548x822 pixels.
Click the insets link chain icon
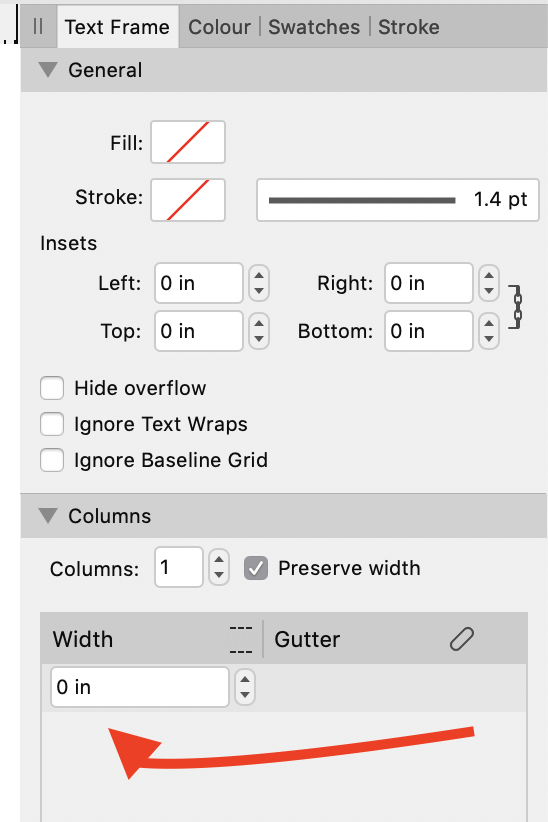[515, 307]
